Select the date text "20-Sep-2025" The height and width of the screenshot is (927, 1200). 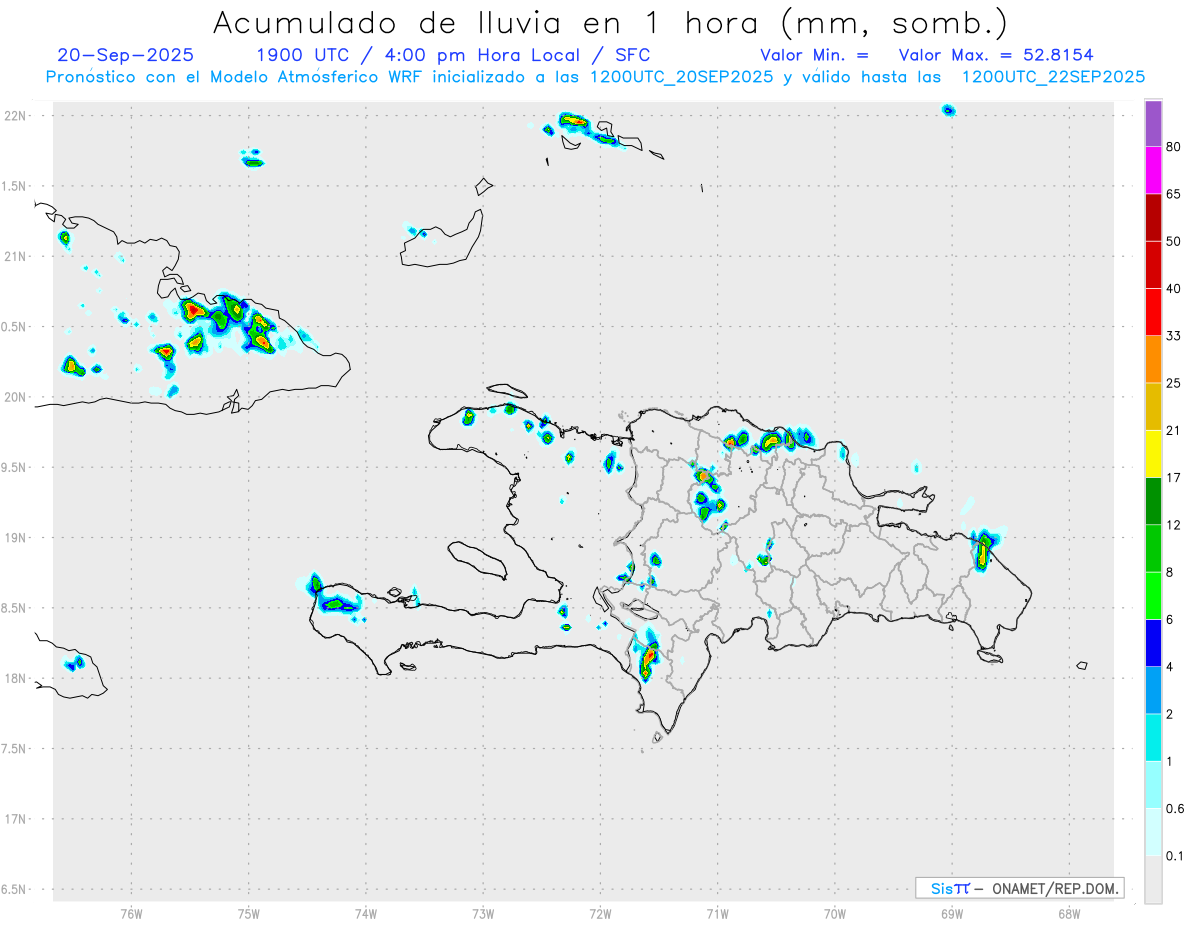coord(126,55)
